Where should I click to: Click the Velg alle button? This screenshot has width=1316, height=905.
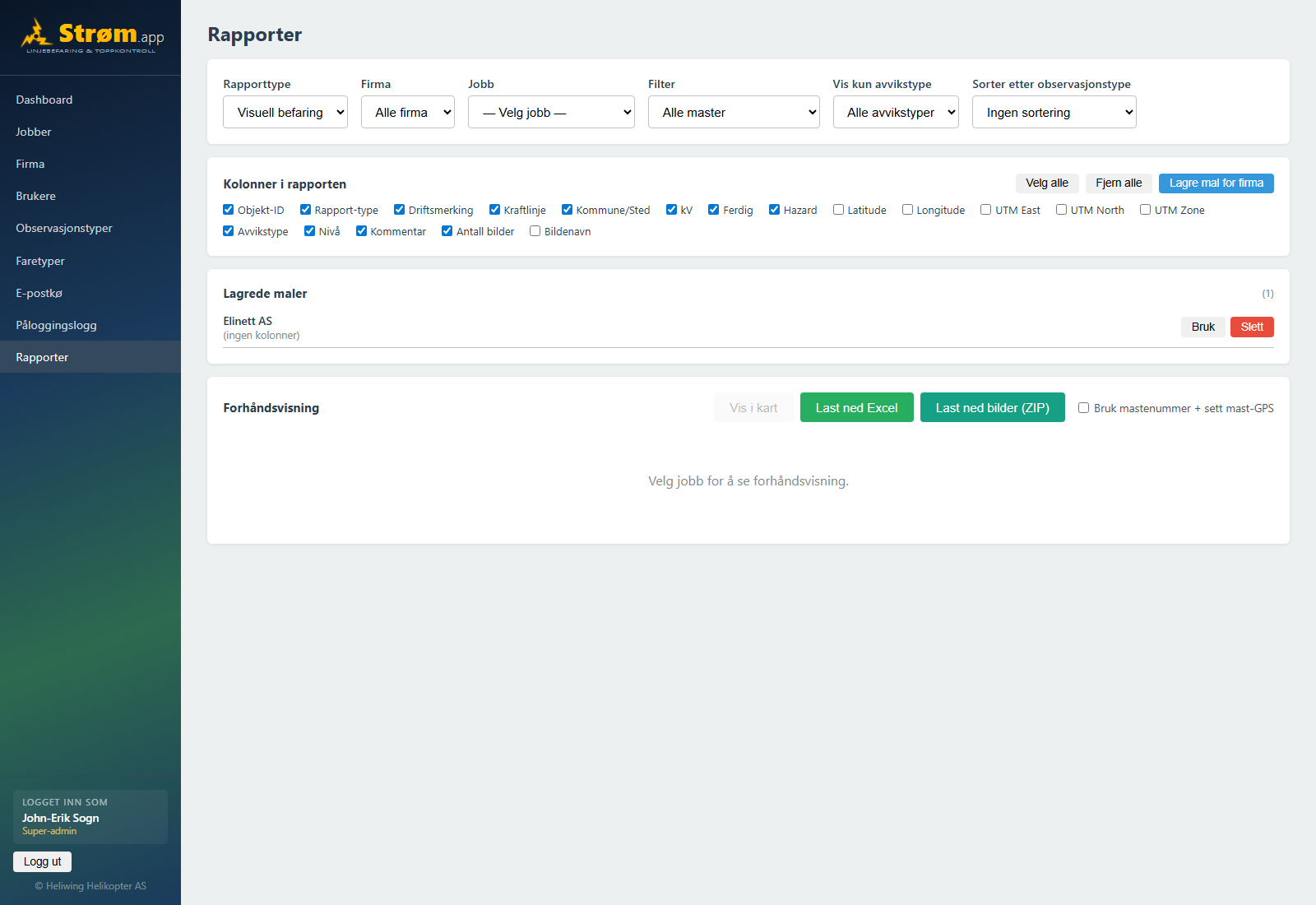pos(1047,183)
